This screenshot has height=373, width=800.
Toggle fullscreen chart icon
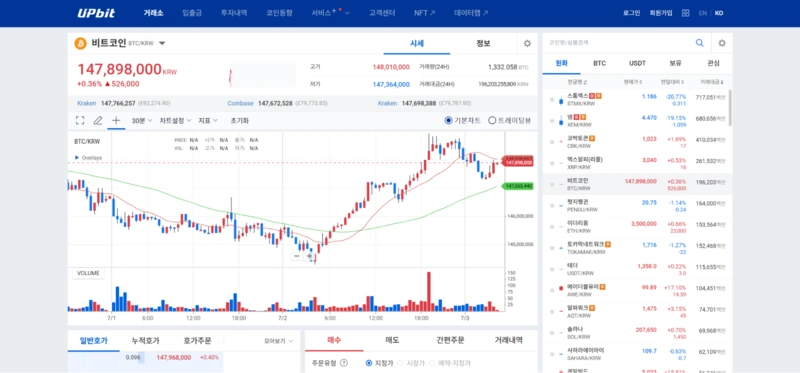80,120
